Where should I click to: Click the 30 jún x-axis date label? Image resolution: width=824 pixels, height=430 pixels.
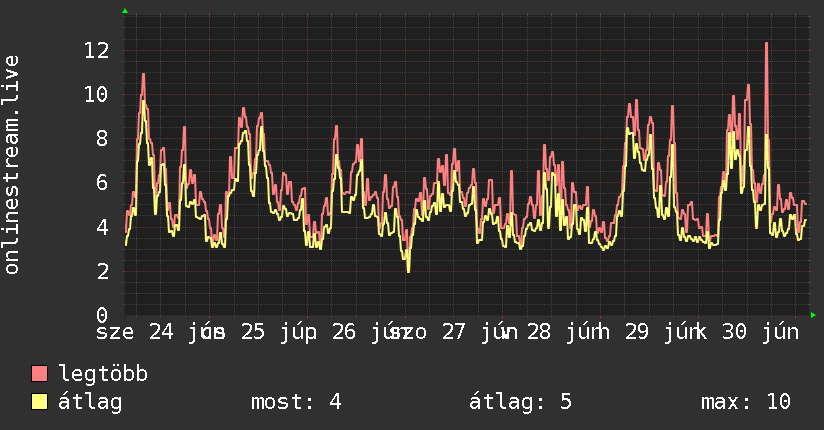(x=760, y=332)
